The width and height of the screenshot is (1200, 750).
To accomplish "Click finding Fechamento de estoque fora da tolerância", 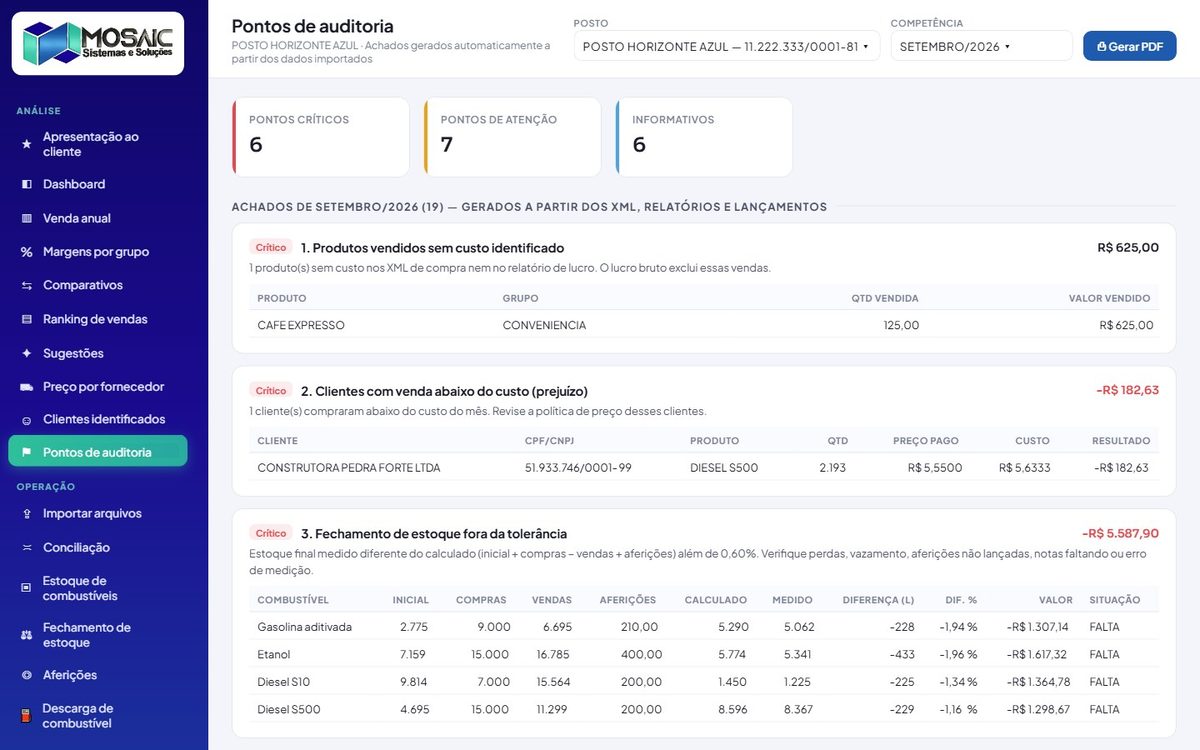I will tap(434, 534).
